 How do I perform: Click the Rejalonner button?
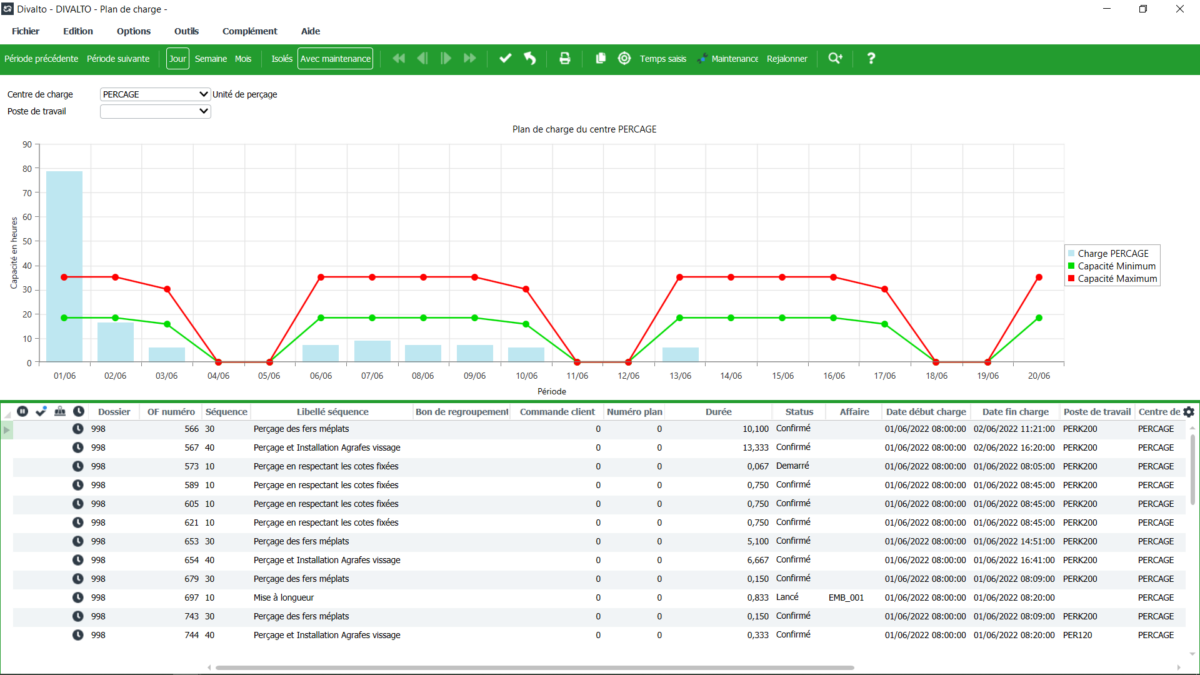787,59
